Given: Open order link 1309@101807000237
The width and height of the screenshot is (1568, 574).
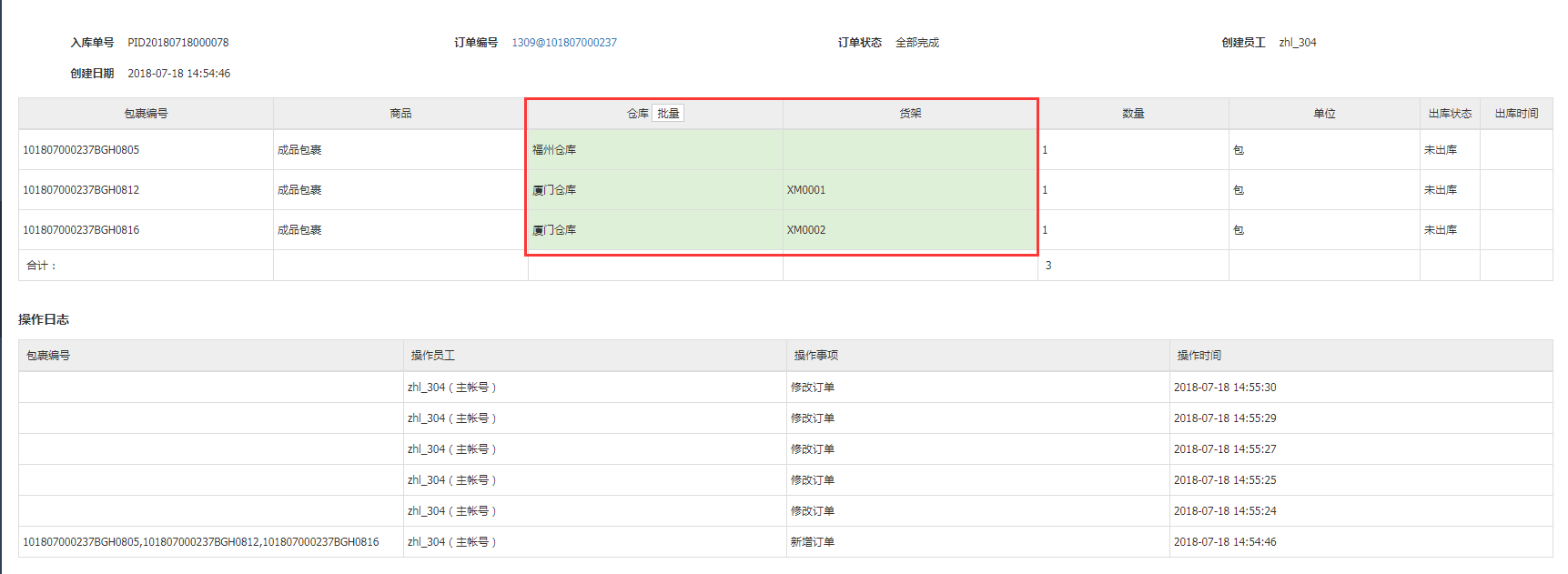Looking at the screenshot, I should (563, 43).
